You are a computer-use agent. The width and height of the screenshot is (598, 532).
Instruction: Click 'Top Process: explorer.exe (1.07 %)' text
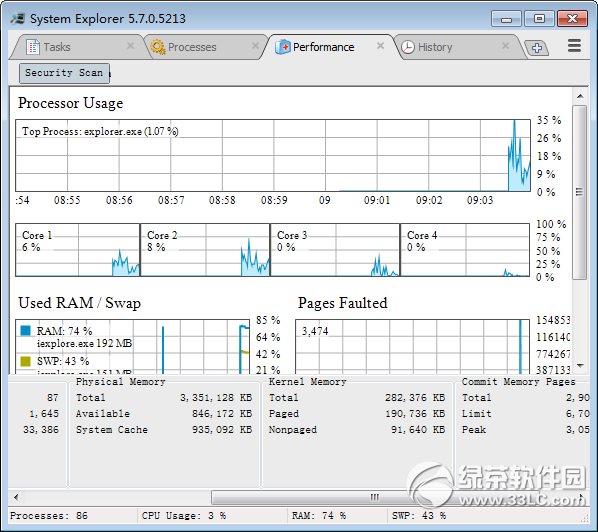tap(100, 132)
